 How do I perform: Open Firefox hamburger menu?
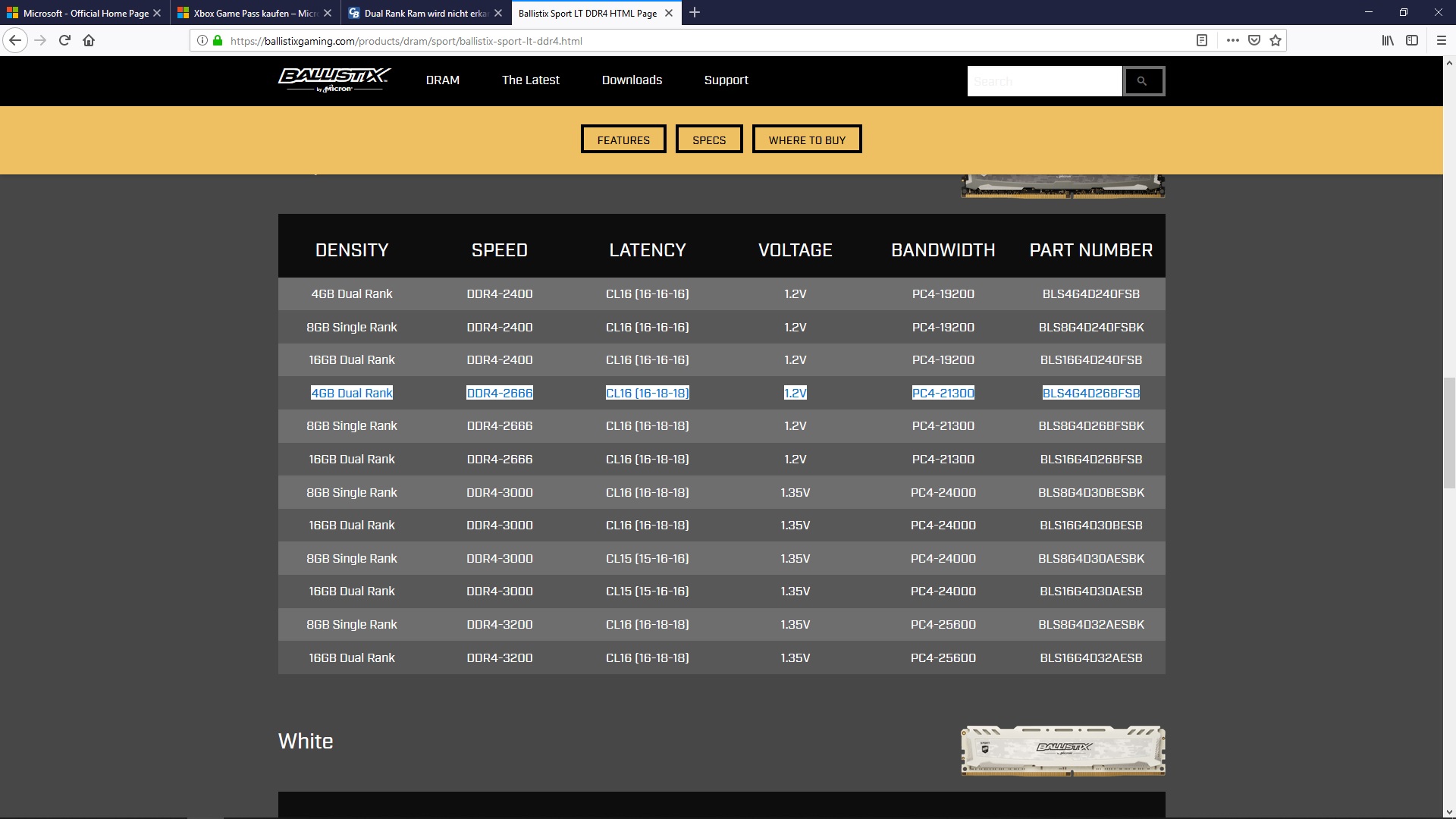pyautogui.click(x=1442, y=40)
